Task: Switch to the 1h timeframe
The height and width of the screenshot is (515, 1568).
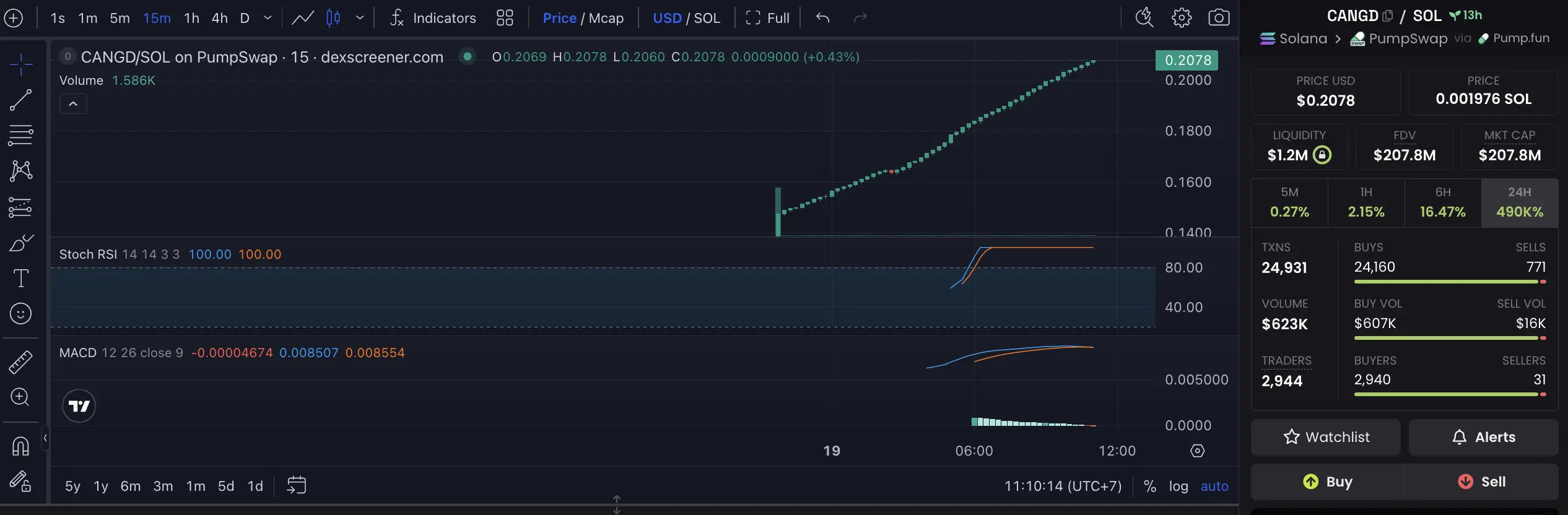Action: point(191,18)
